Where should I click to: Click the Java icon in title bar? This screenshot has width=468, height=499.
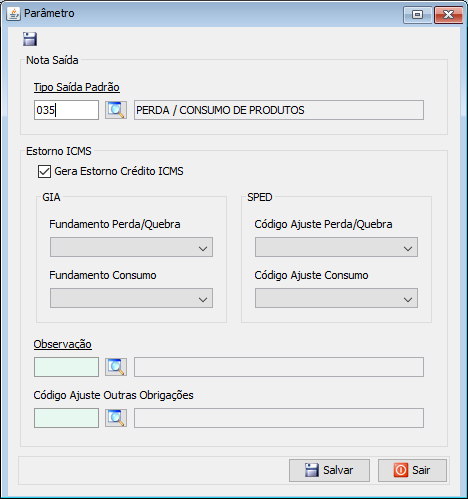[x=13, y=14]
